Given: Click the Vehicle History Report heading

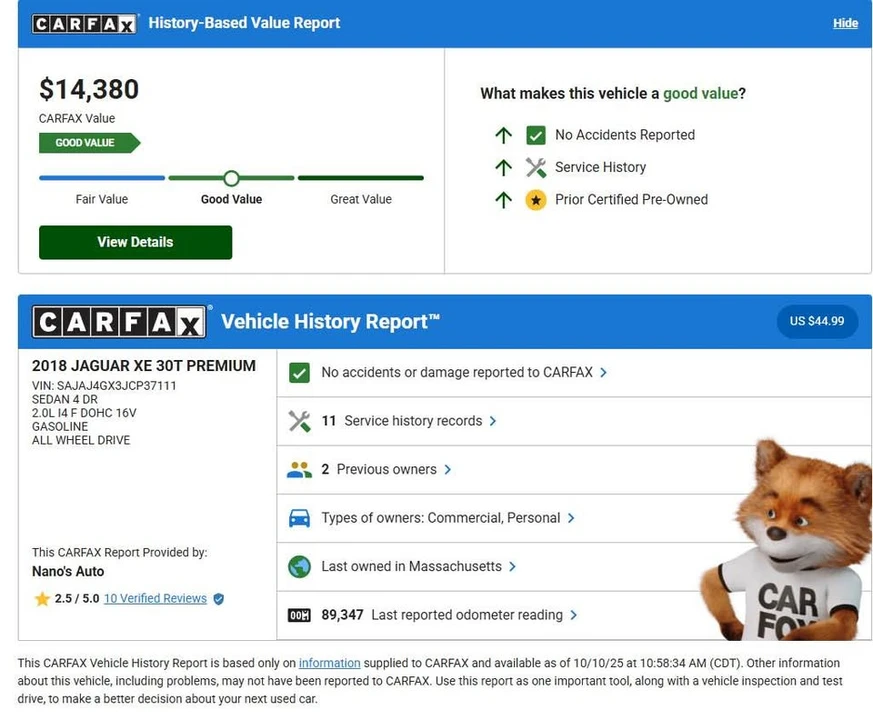Looking at the screenshot, I should 330,322.
